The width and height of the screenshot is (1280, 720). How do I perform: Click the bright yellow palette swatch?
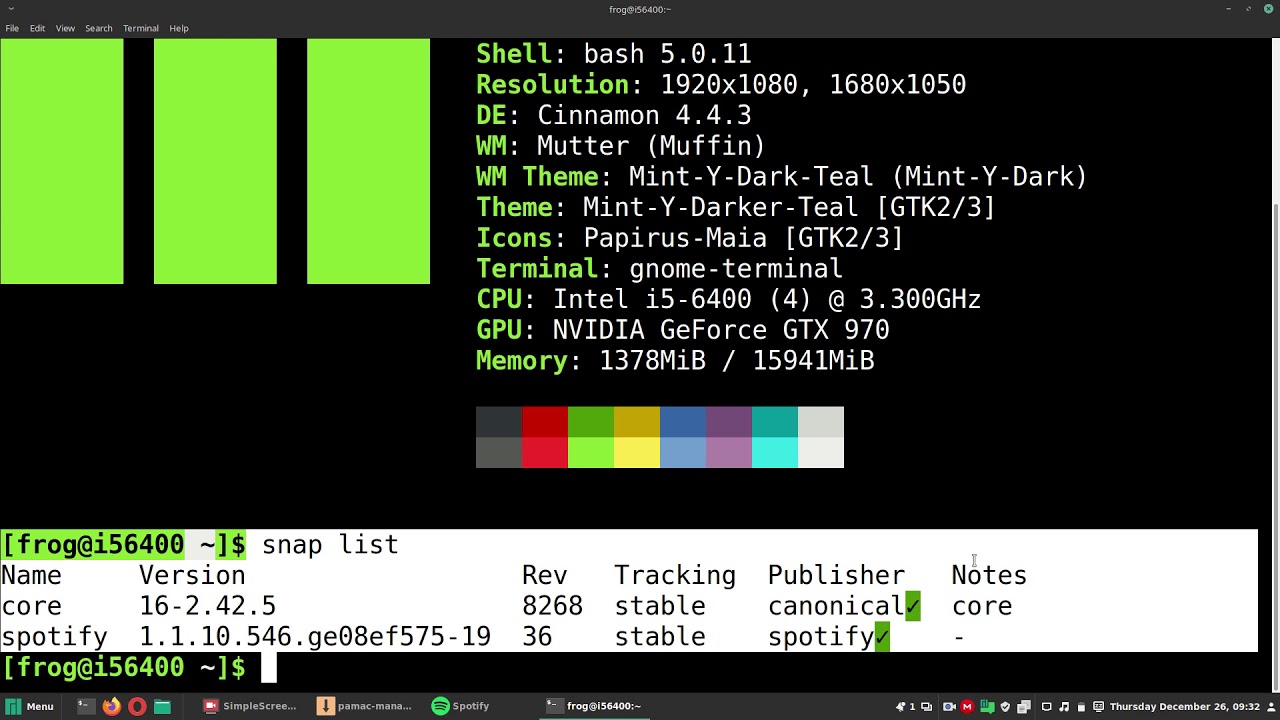pyautogui.click(x=637, y=453)
